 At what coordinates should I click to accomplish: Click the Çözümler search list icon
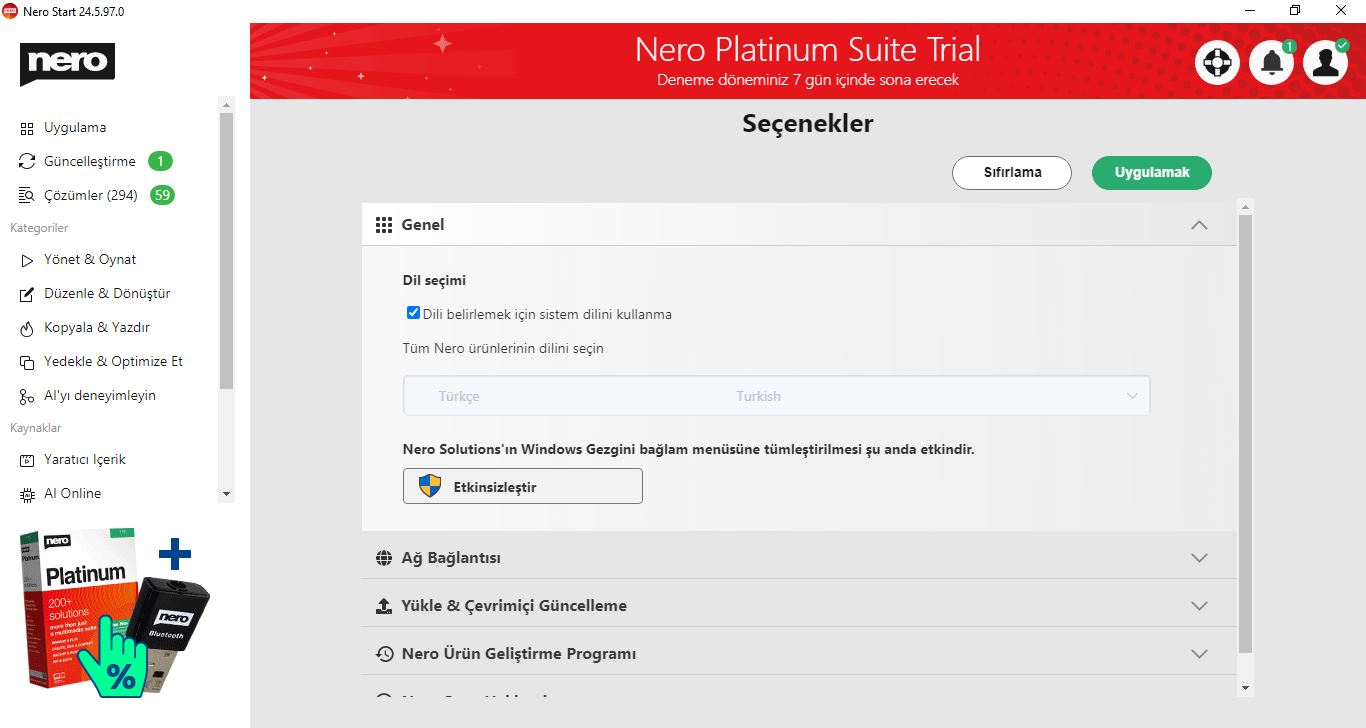[x=27, y=196]
